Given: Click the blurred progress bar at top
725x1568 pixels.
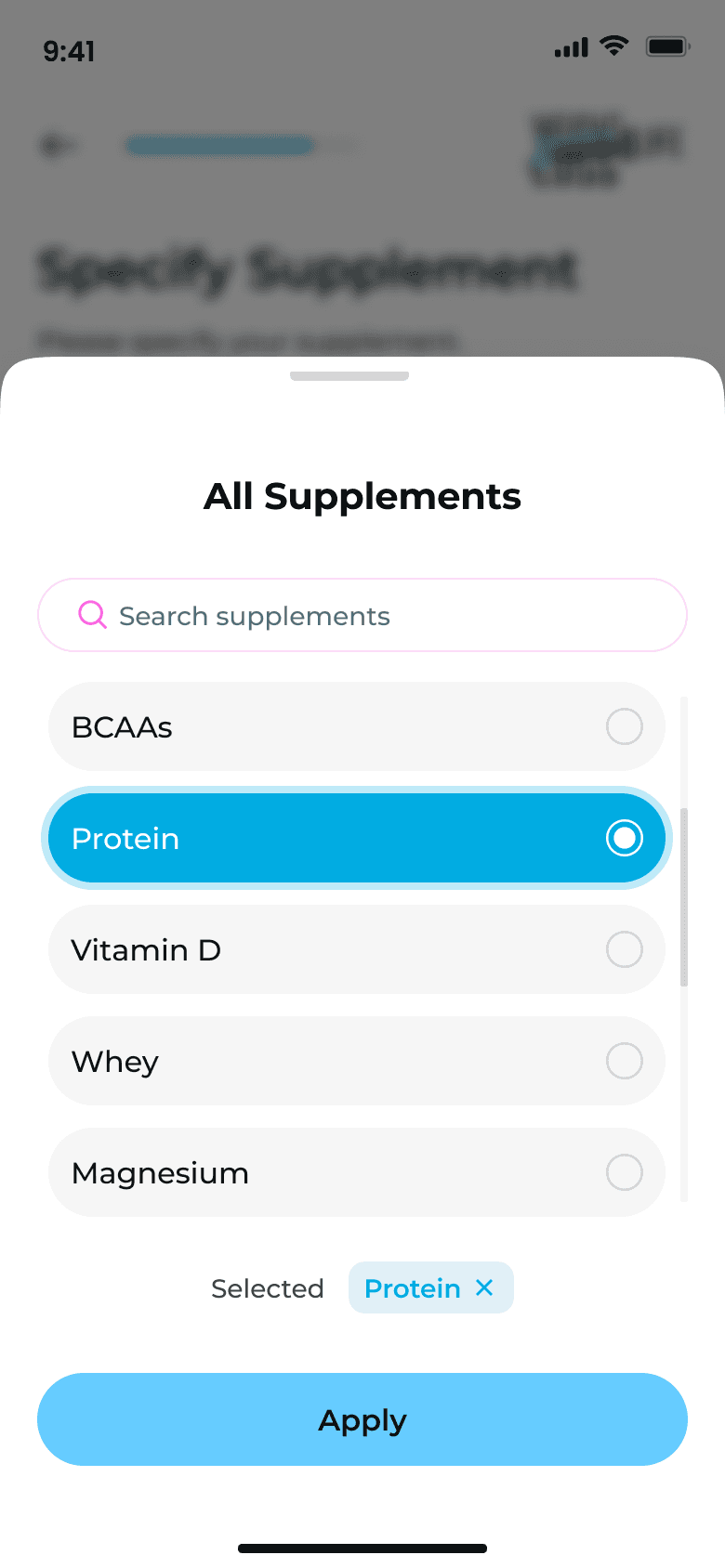Looking at the screenshot, I should pos(220,145).
